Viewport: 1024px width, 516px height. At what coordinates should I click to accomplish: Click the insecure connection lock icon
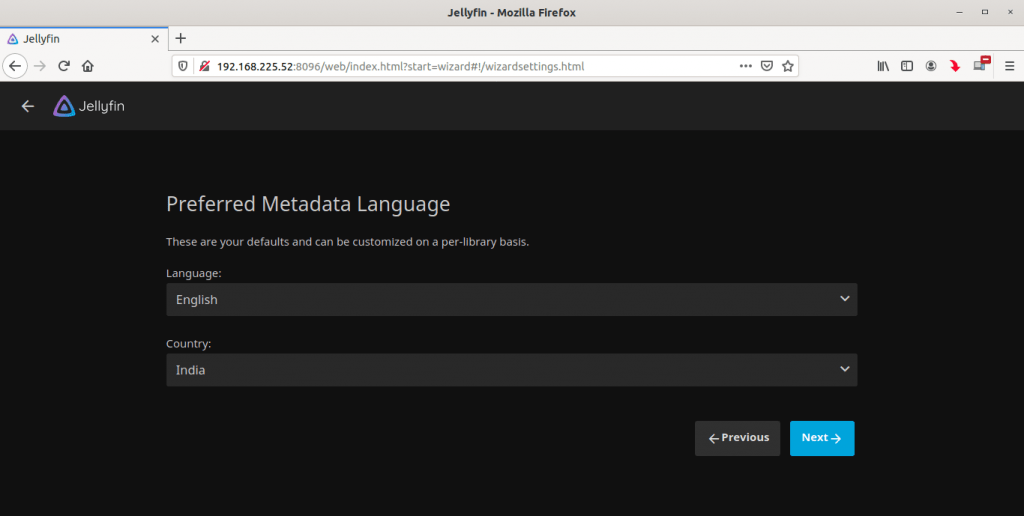click(204, 66)
